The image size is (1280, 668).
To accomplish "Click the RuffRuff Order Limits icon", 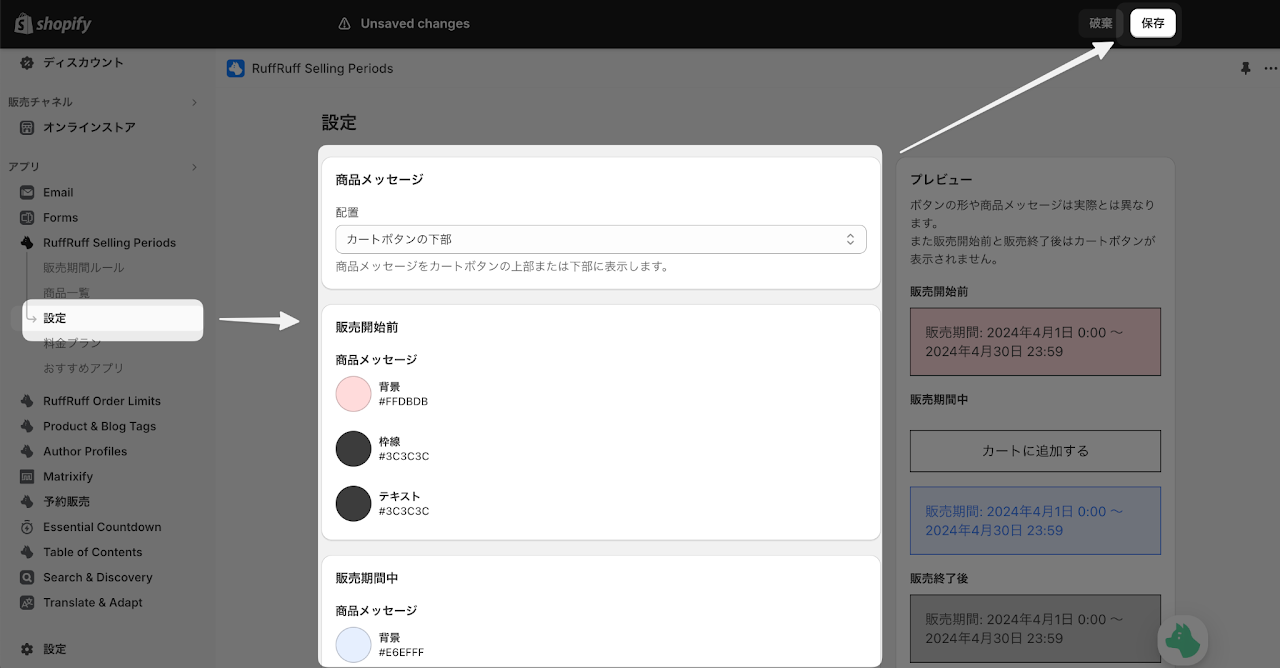I will pyautogui.click(x=27, y=401).
